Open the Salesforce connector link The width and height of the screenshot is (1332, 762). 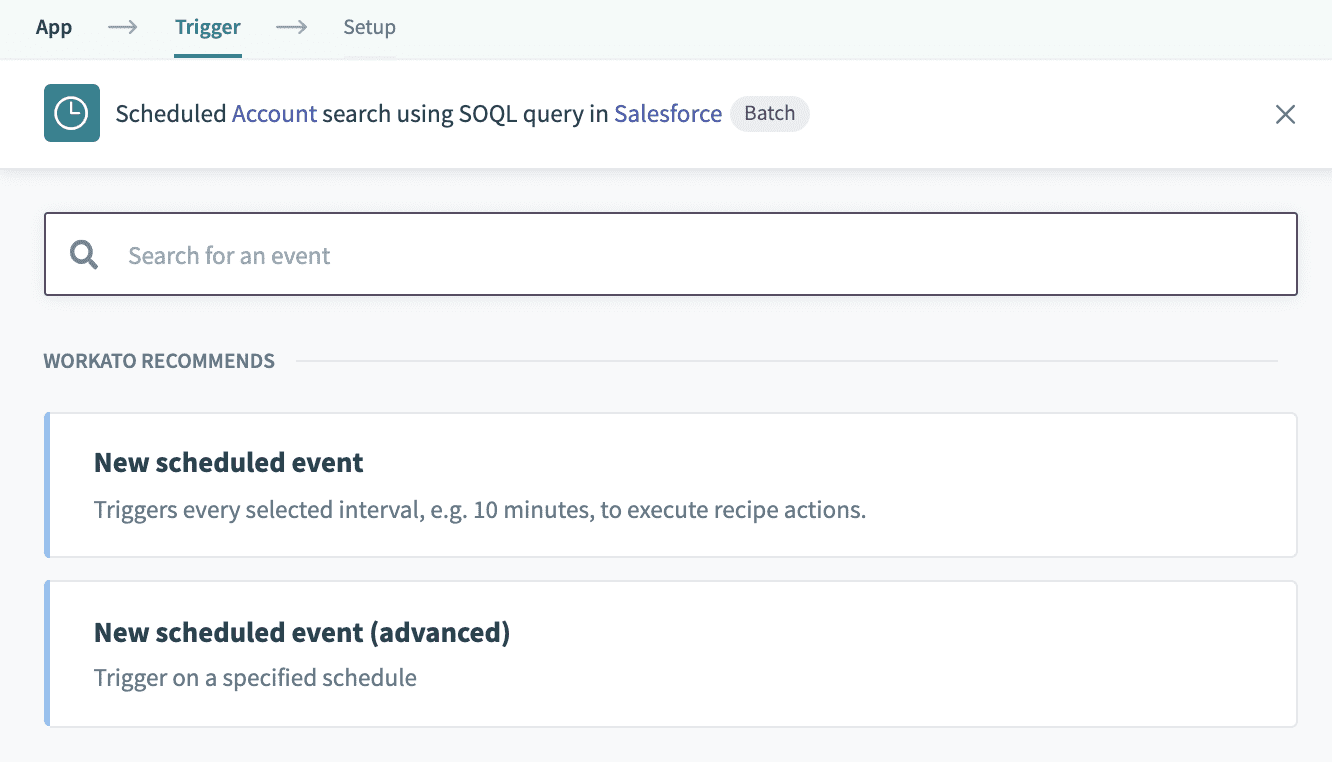click(x=667, y=113)
